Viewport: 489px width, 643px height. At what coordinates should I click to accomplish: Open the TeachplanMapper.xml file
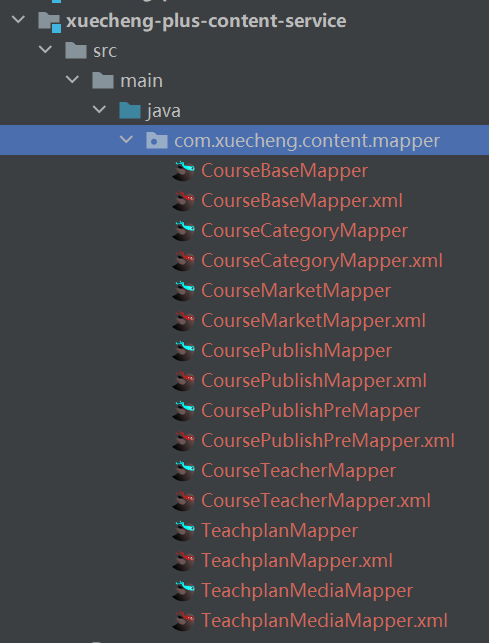click(x=297, y=561)
